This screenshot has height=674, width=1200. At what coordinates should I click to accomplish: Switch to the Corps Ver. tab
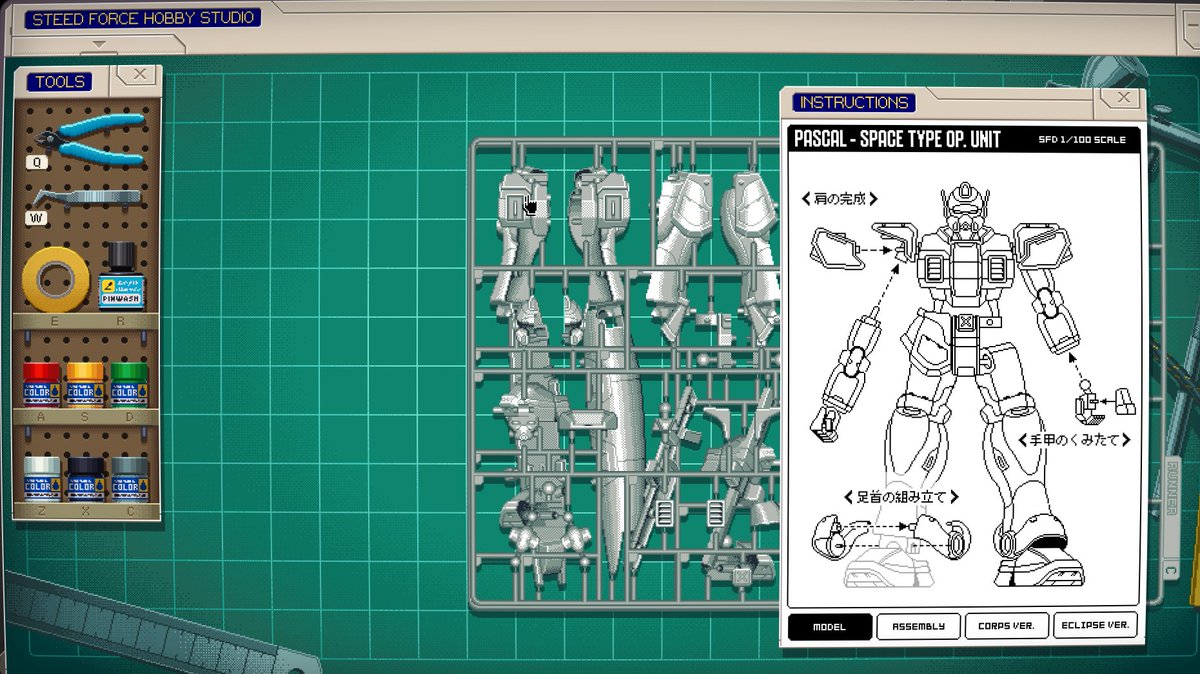click(x=1006, y=626)
